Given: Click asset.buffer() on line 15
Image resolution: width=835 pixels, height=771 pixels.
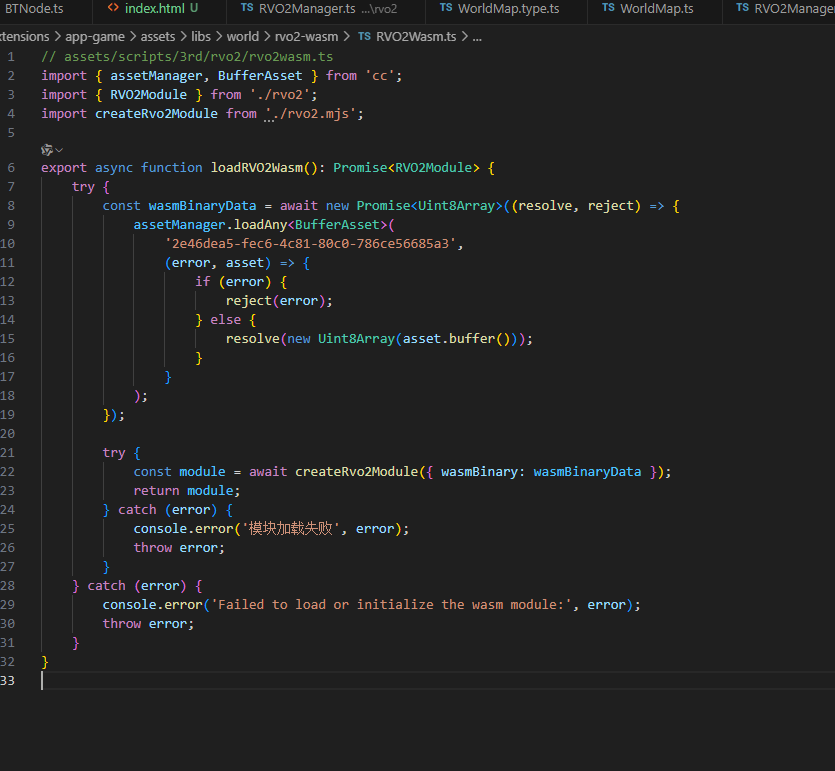Looking at the screenshot, I should pyautogui.click(x=456, y=339).
